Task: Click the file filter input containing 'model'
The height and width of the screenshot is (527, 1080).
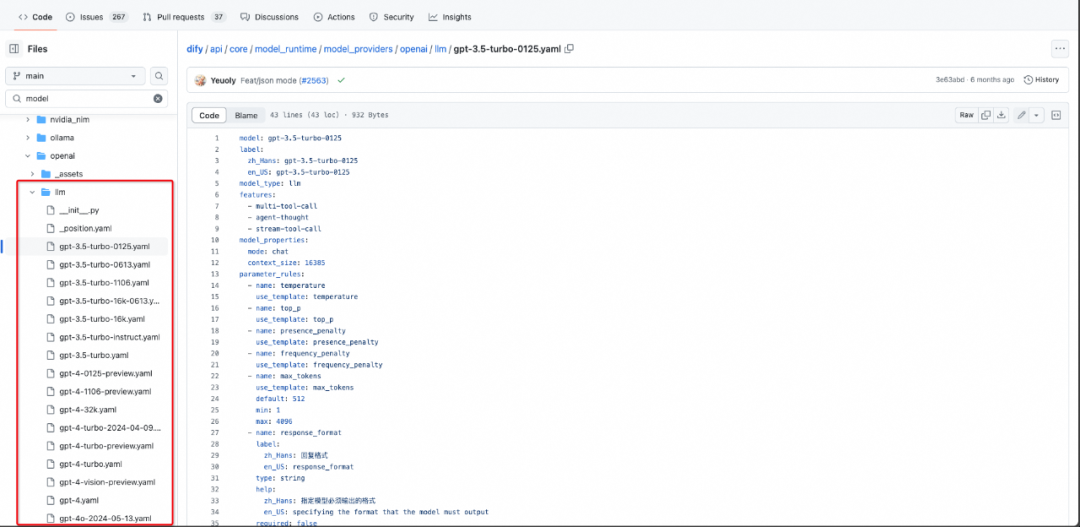Action: [86, 99]
